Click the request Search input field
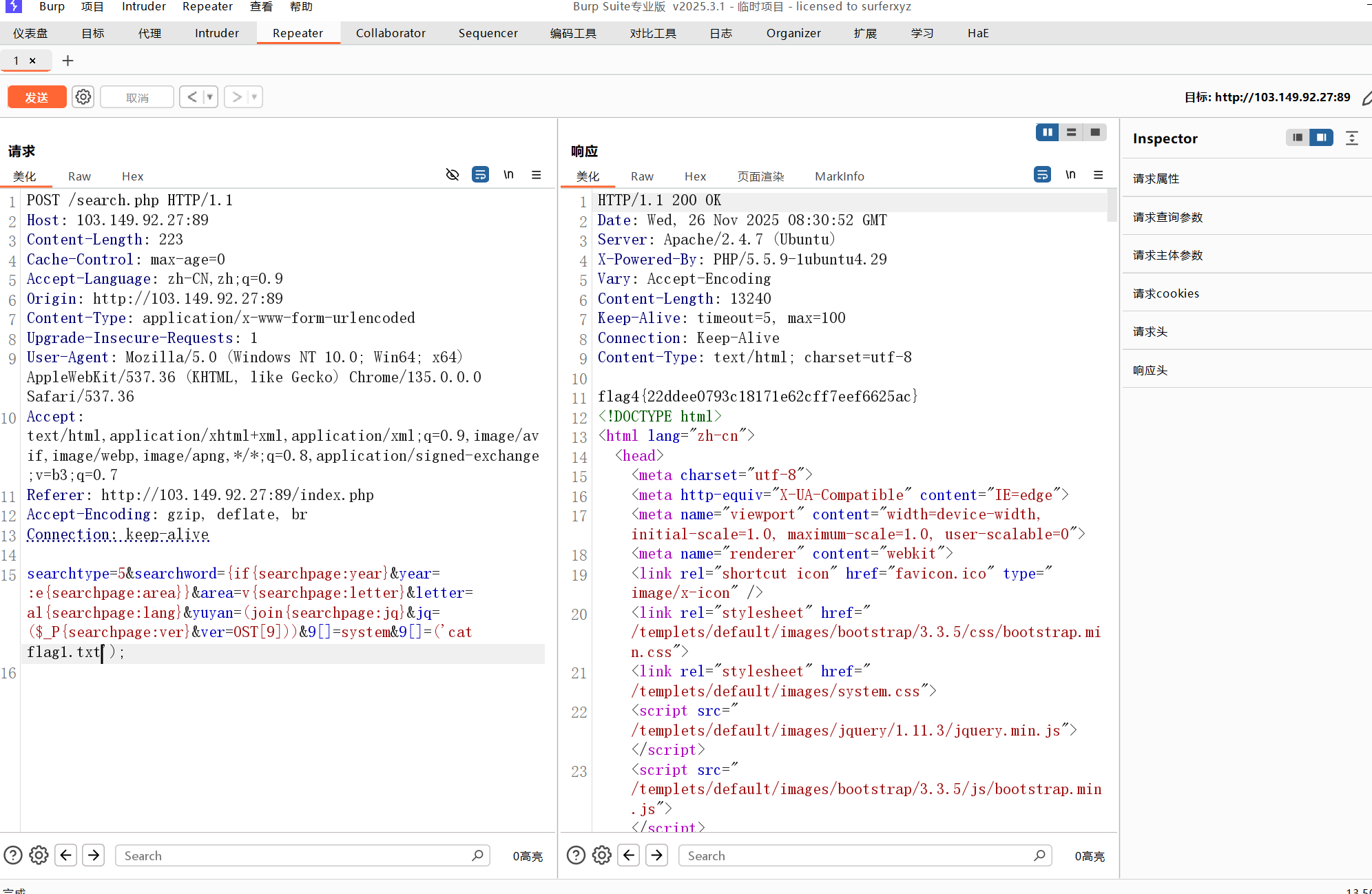Image resolution: width=1372 pixels, height=894 pixels. (296, 855)
